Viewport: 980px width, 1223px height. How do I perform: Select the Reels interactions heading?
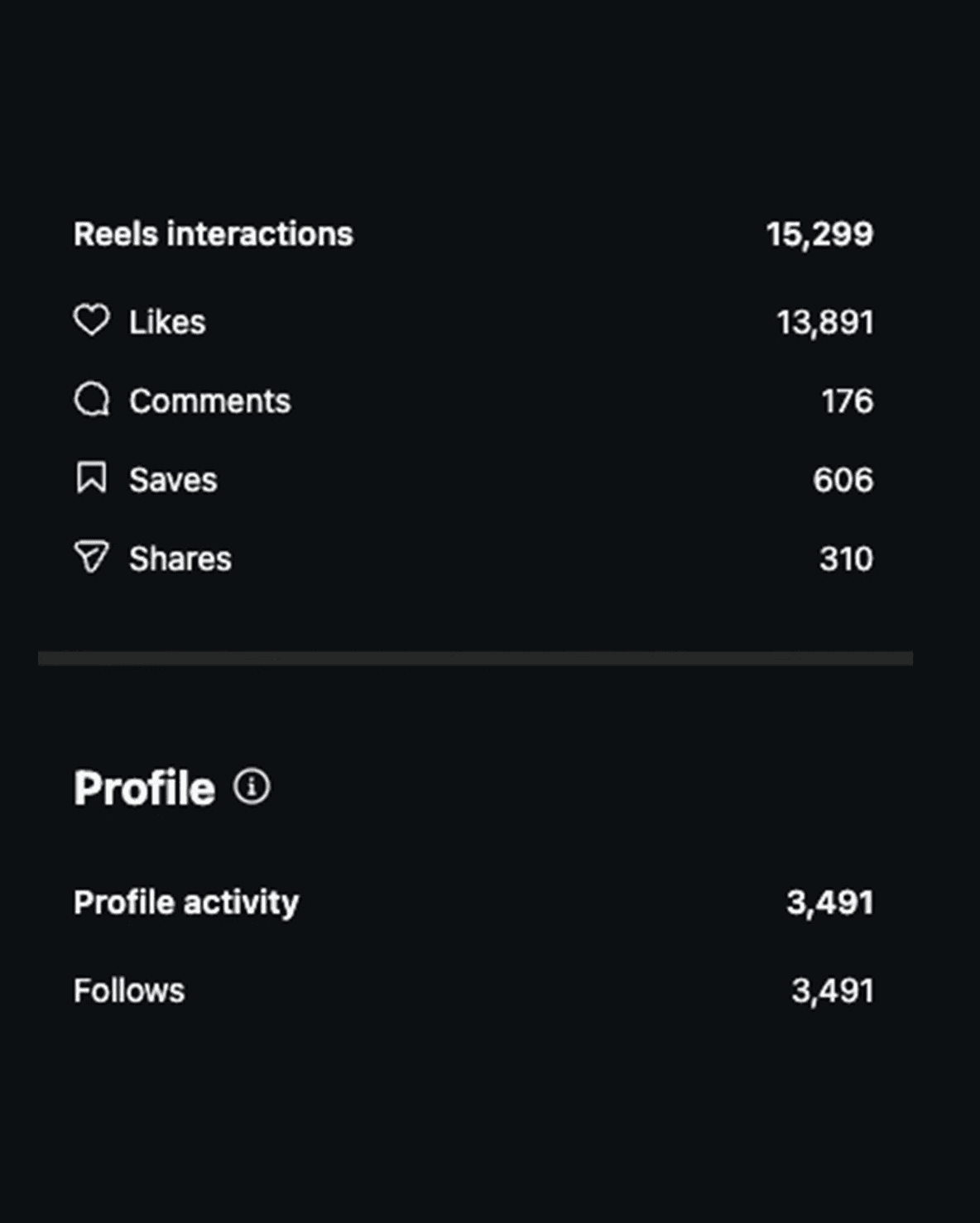(214, 234)
